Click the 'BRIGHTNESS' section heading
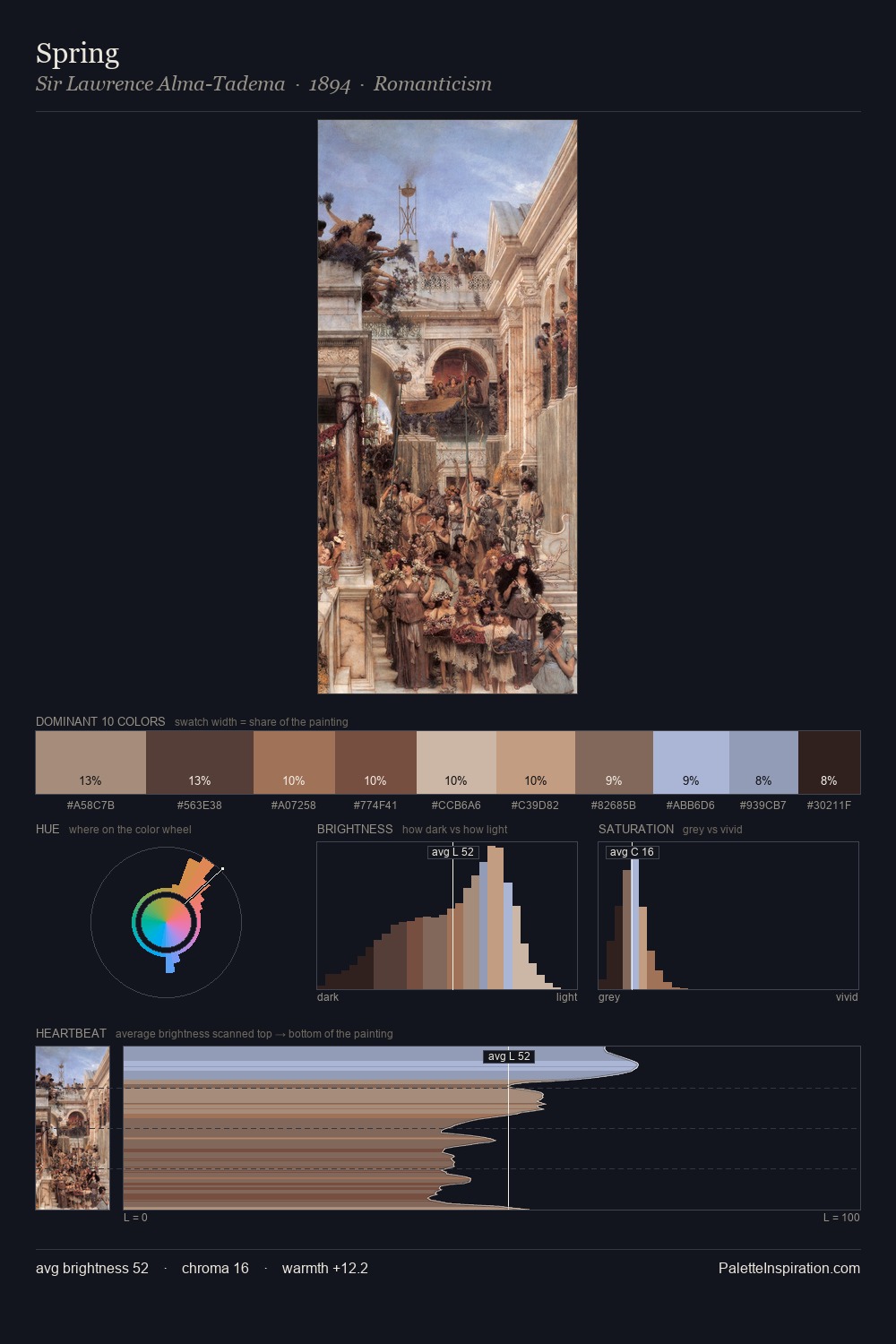Viewport: 896px width, 1344px height. coord(355,829)
